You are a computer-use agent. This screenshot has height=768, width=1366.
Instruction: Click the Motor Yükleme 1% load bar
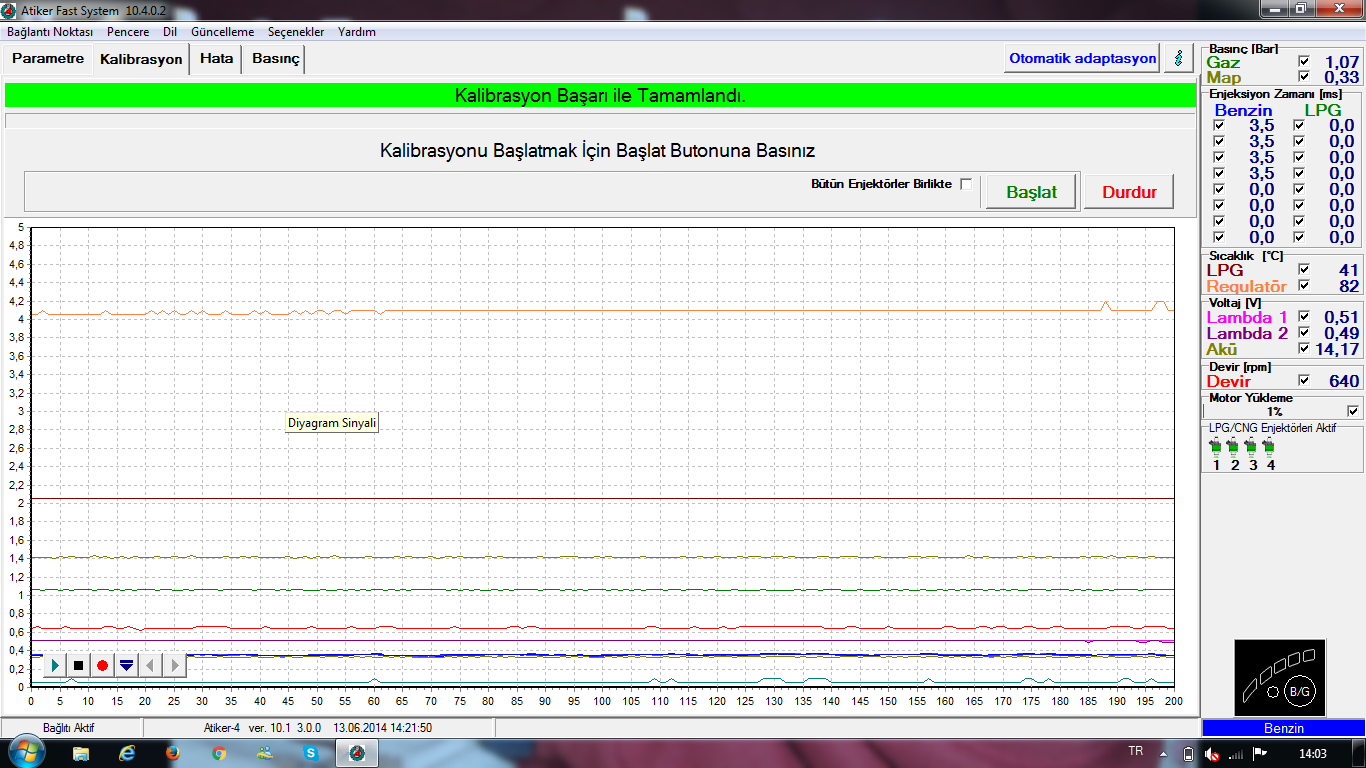1274,411
